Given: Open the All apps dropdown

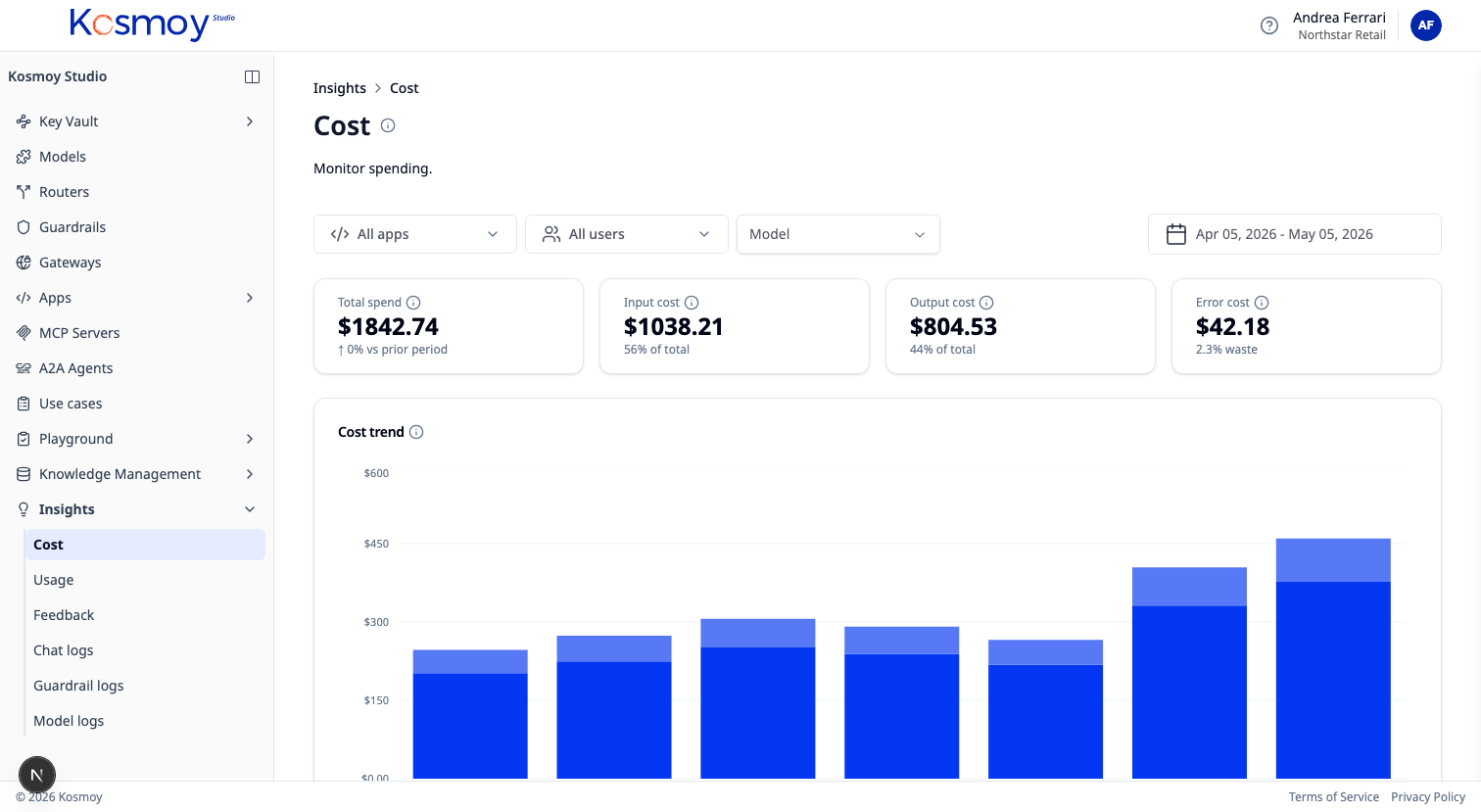Looking at the screenshot, I should (x=415, y=234).
